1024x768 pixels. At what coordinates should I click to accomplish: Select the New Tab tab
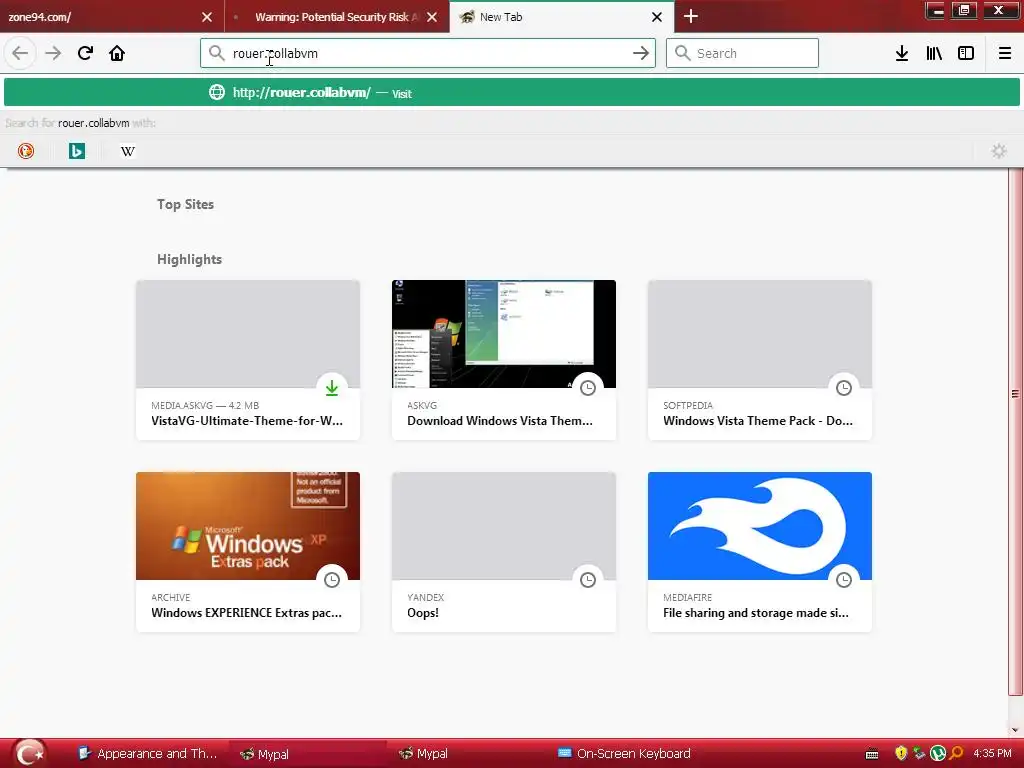555,17
